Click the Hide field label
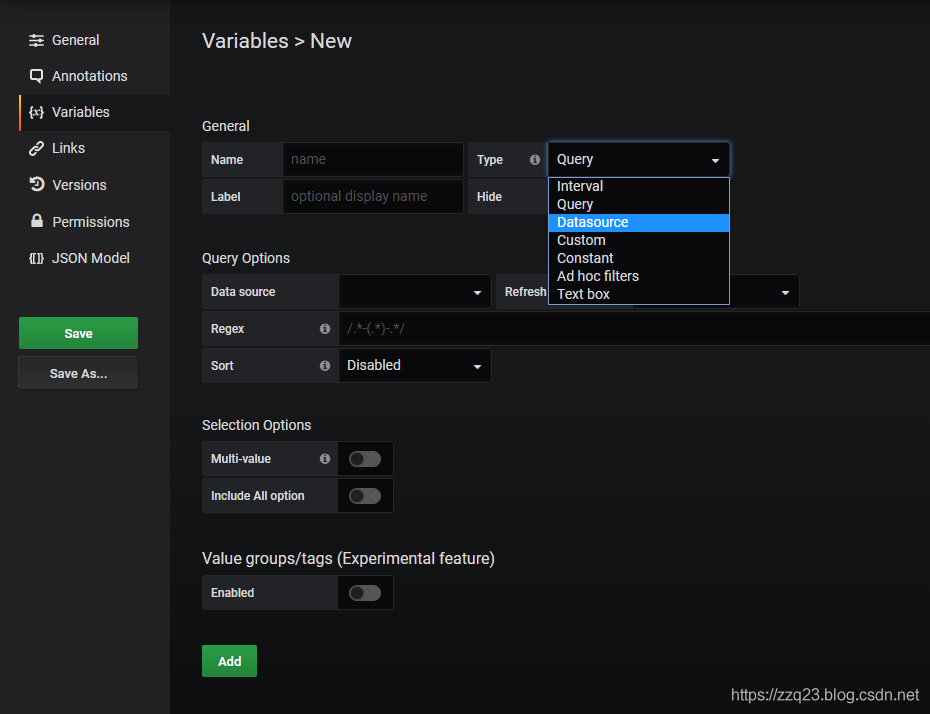The width and height of the screenshot is (930, 714). coord(489,197)
